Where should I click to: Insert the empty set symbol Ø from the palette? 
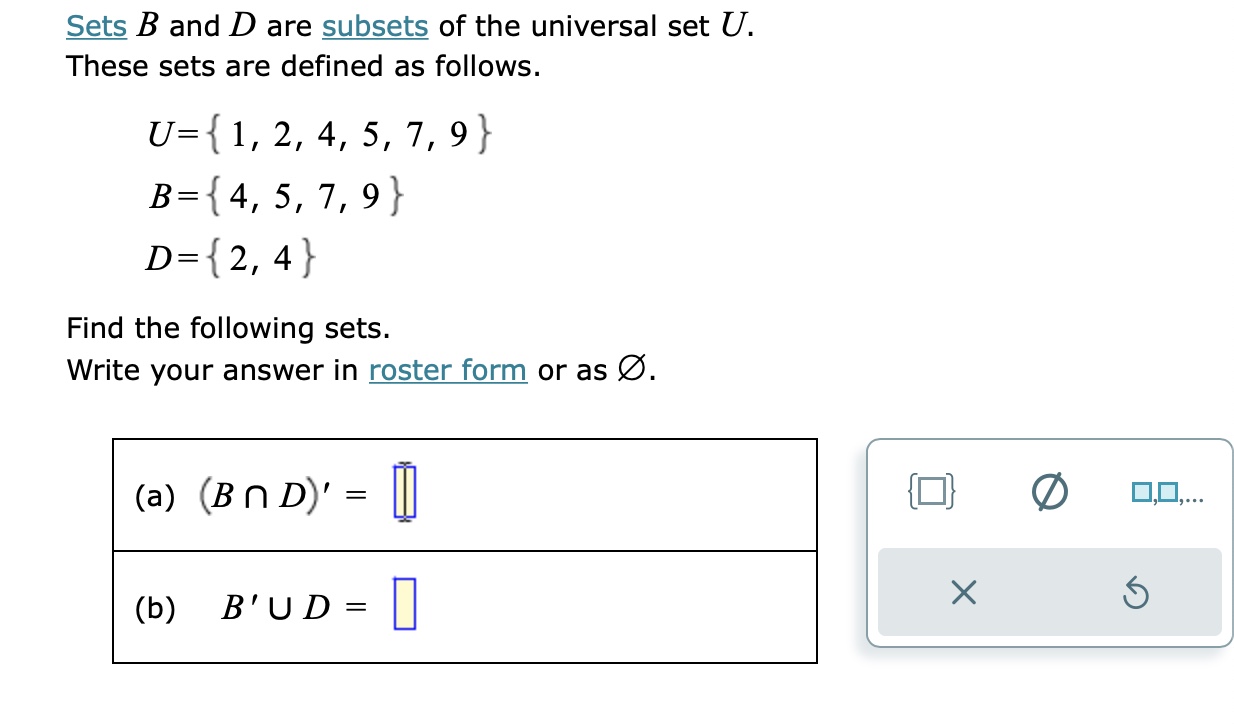tap(1051, 490)
